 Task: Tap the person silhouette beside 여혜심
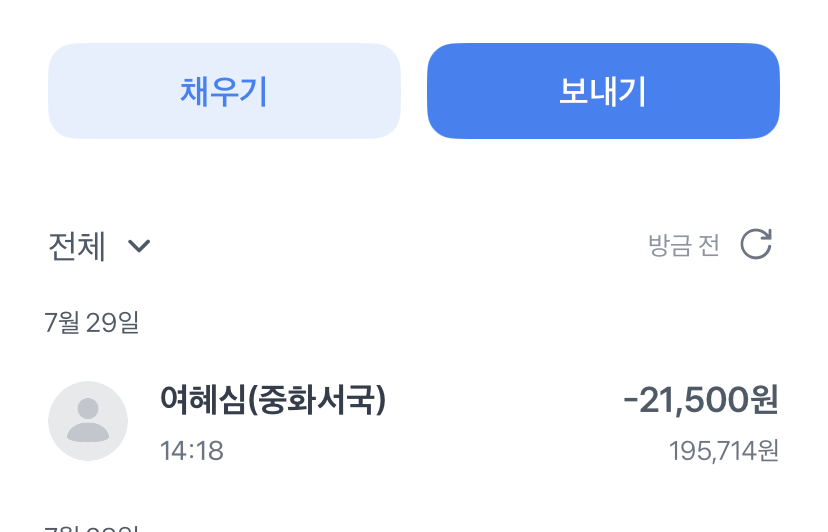[88, 421]
